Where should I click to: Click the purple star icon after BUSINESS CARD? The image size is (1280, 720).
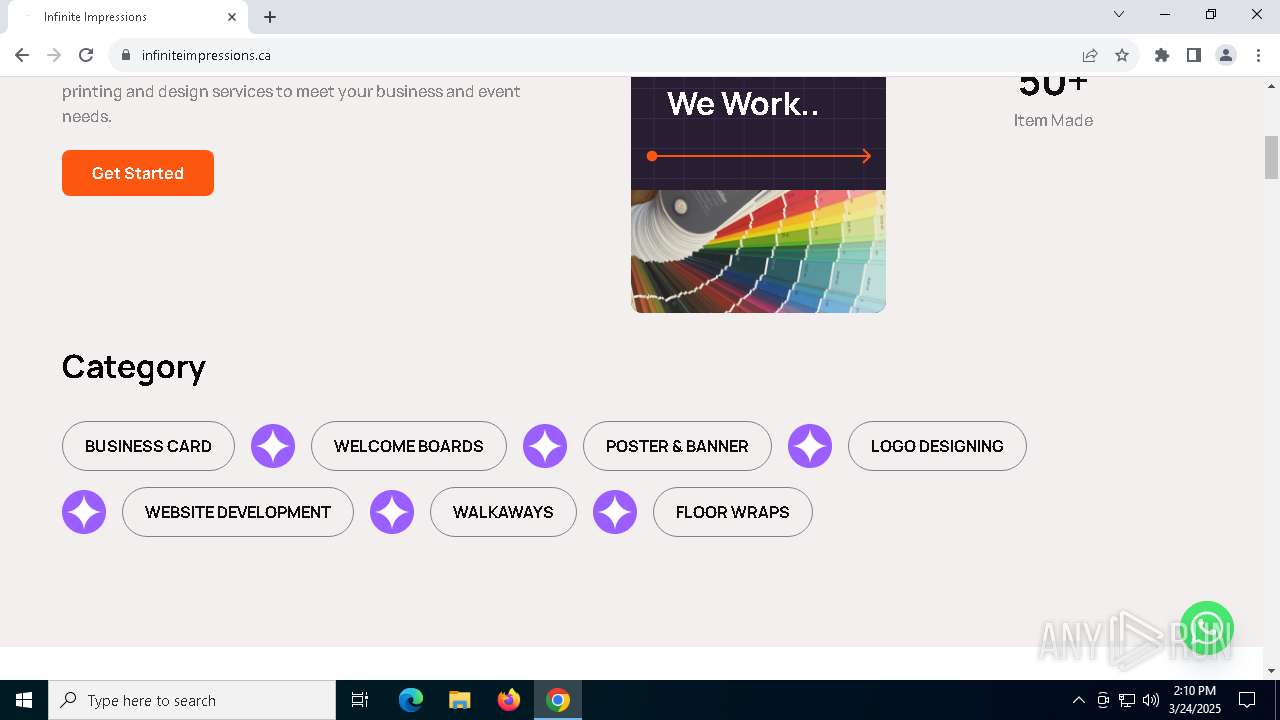(x=273, y=446)
